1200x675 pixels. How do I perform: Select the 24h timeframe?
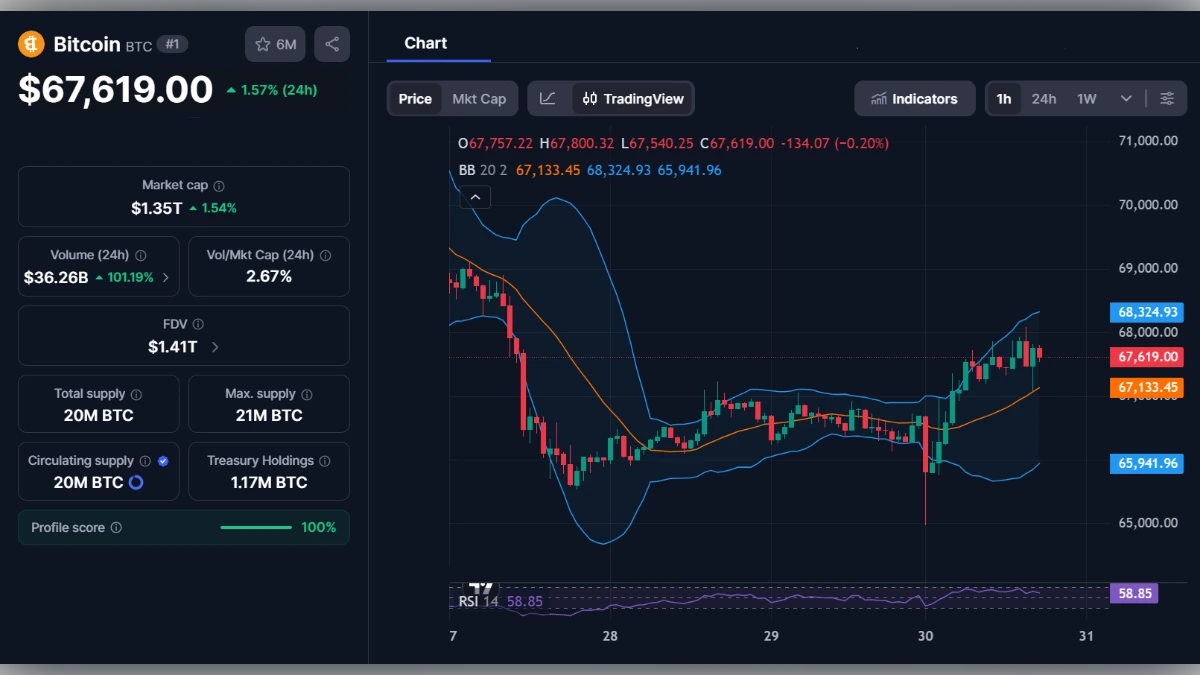point(1044,98)
